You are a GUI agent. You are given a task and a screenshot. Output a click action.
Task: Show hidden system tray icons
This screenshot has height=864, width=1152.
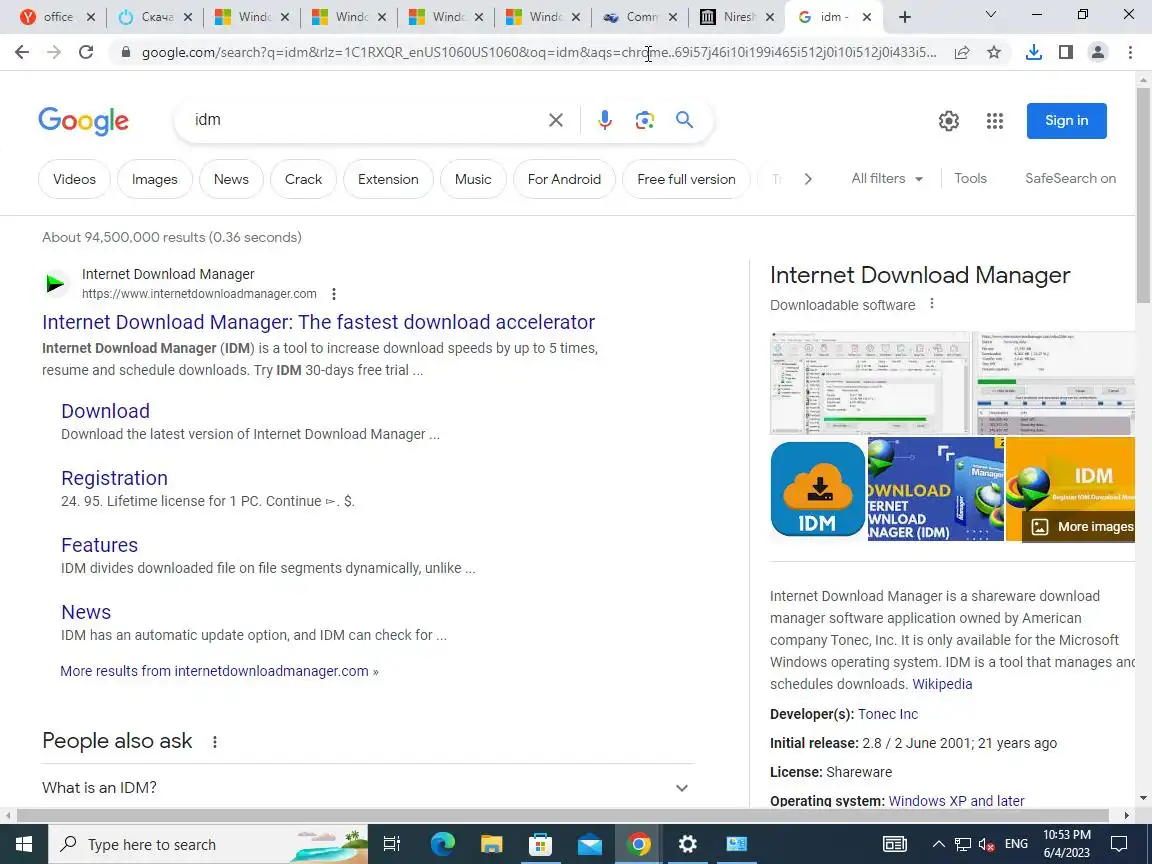939,844
